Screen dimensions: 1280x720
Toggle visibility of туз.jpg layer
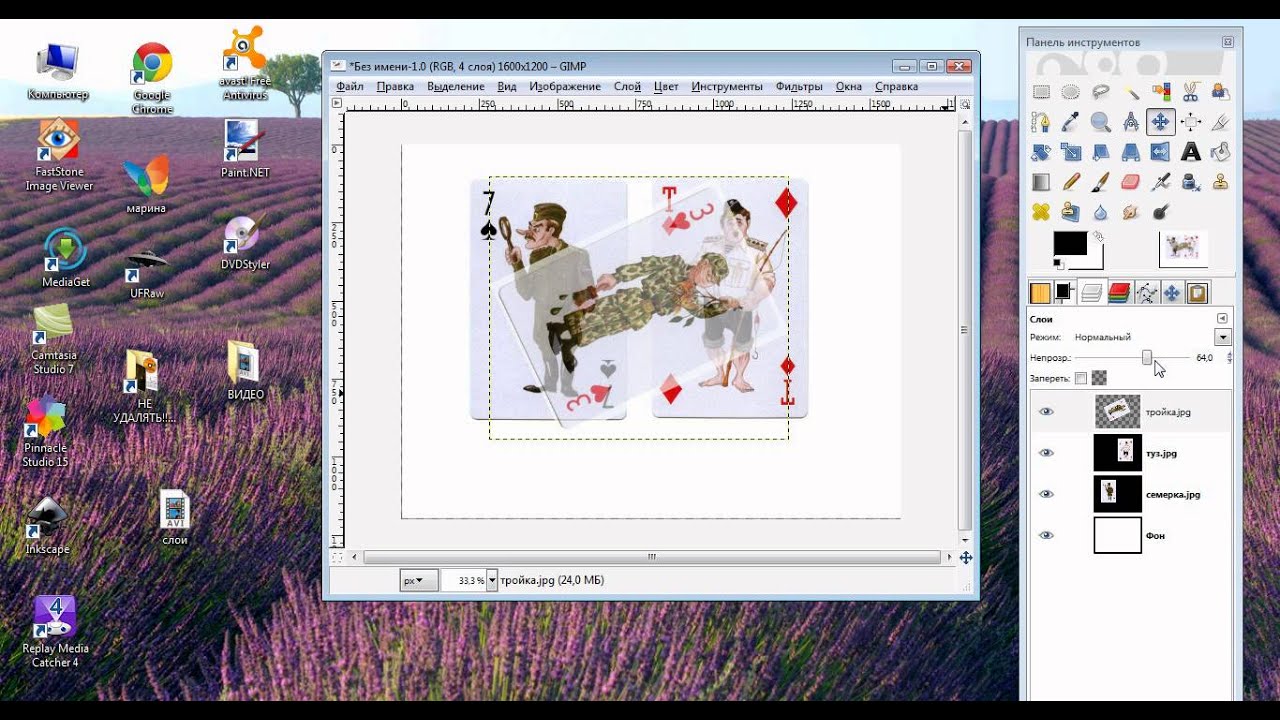click(x=1046, y=453)
